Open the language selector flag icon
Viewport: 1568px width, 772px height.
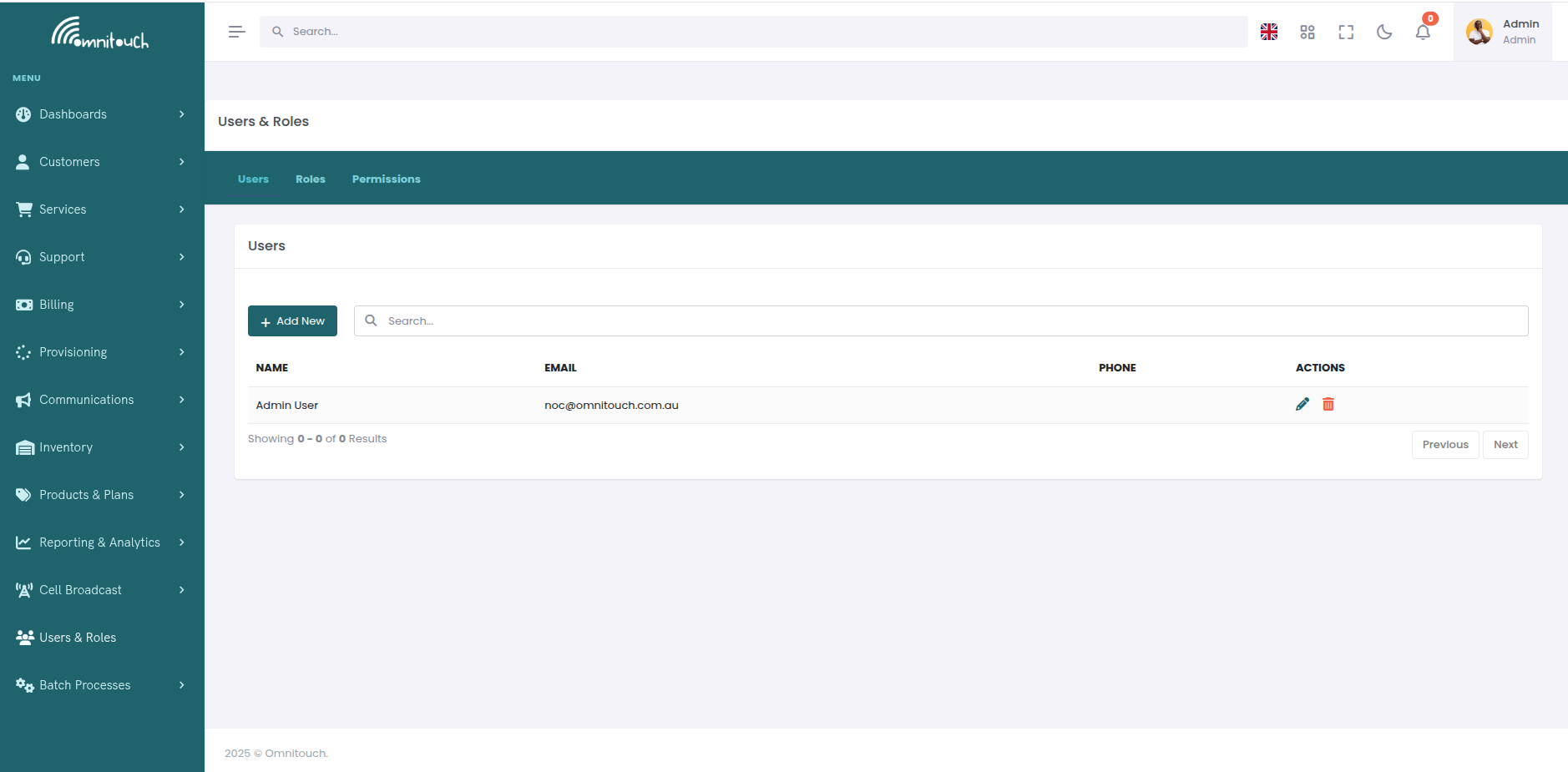pyautogui.click(x=1268, y=31)
